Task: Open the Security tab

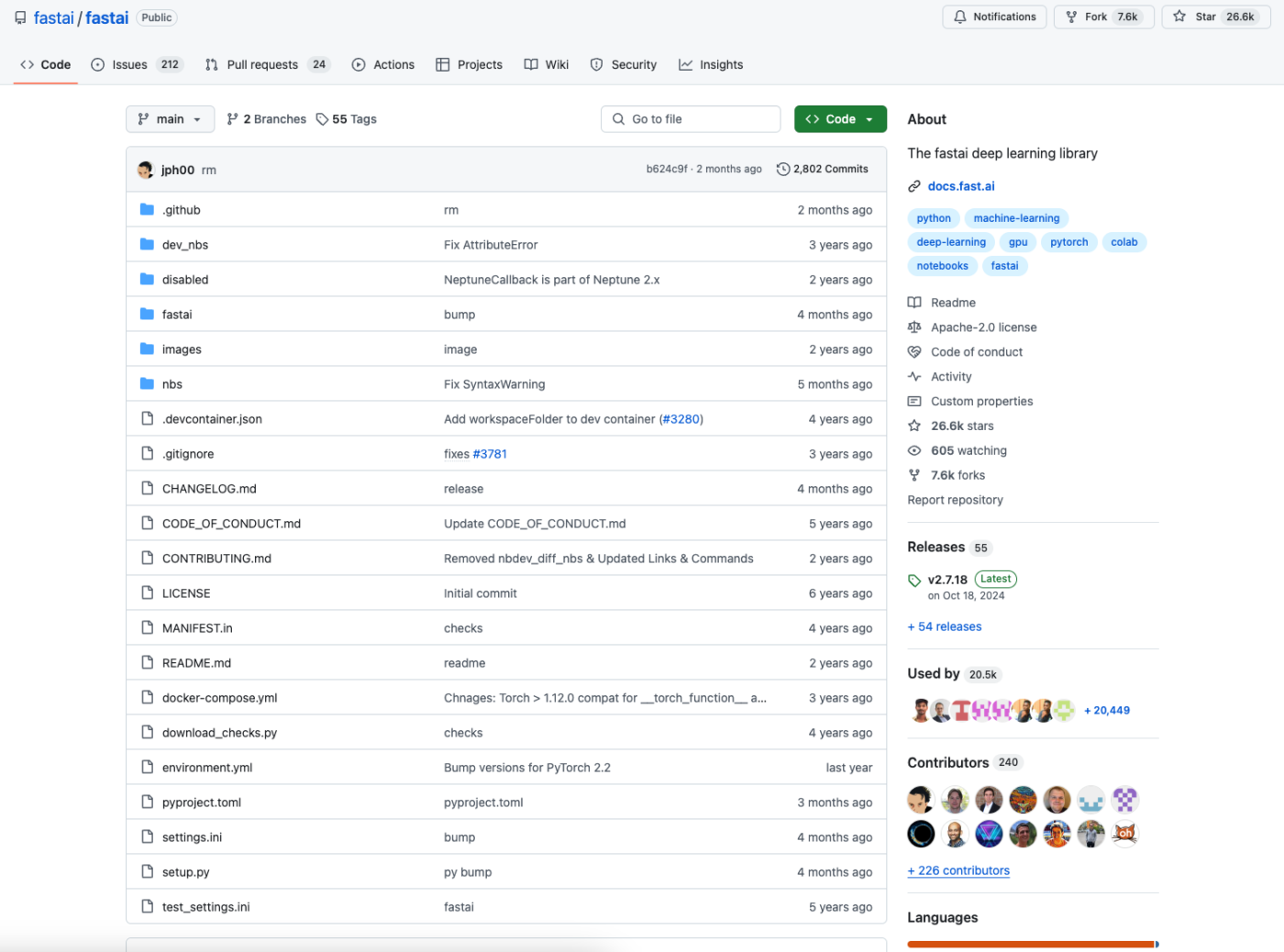Action: 624,65
